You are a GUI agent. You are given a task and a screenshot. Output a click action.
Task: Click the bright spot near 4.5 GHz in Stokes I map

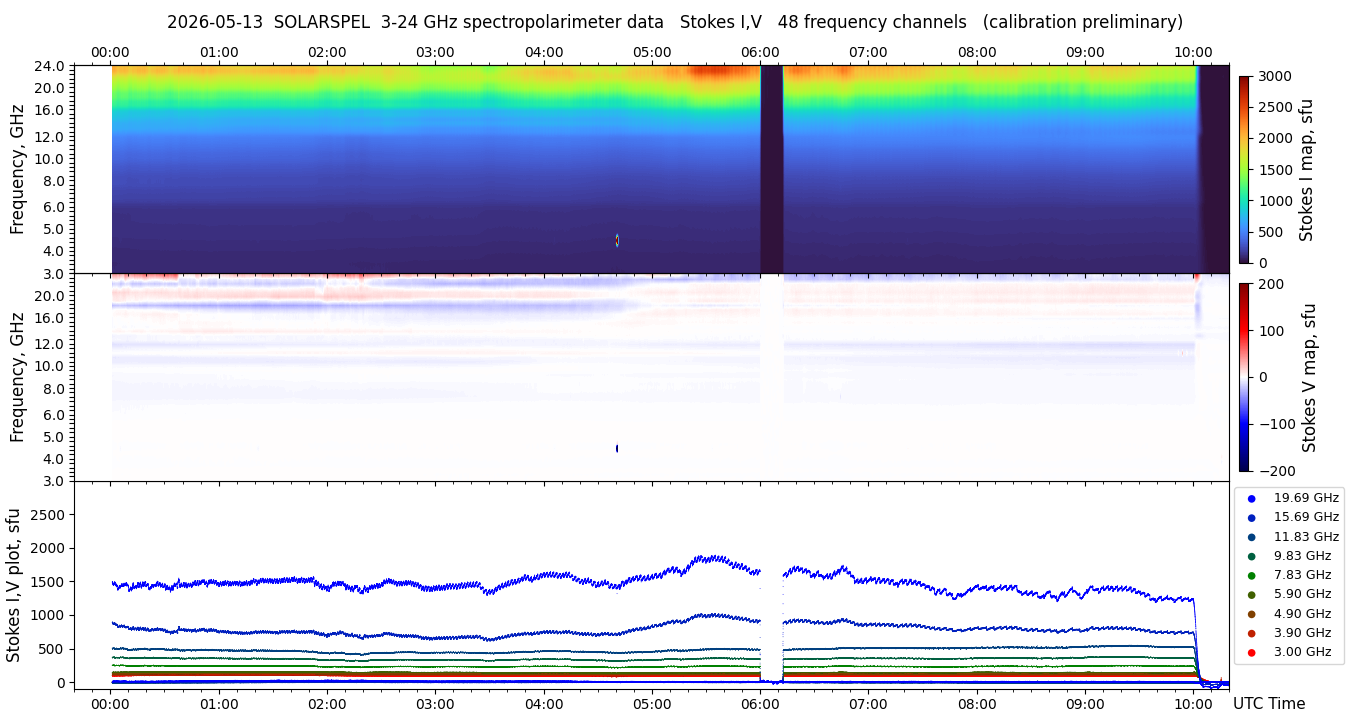click(x=617, y=240)
